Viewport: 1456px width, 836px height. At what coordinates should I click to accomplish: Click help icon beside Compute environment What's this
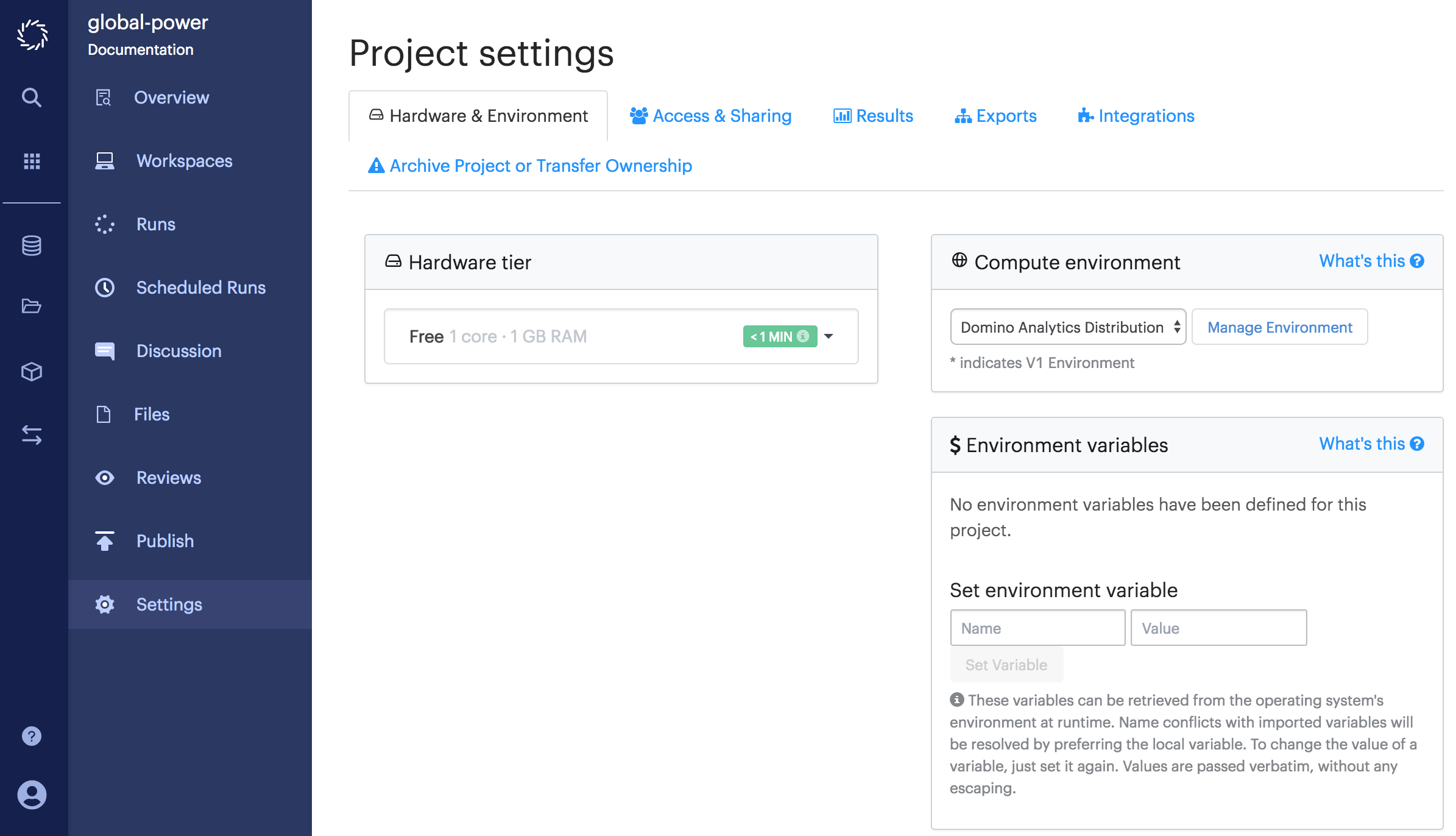click(1418, 261)
